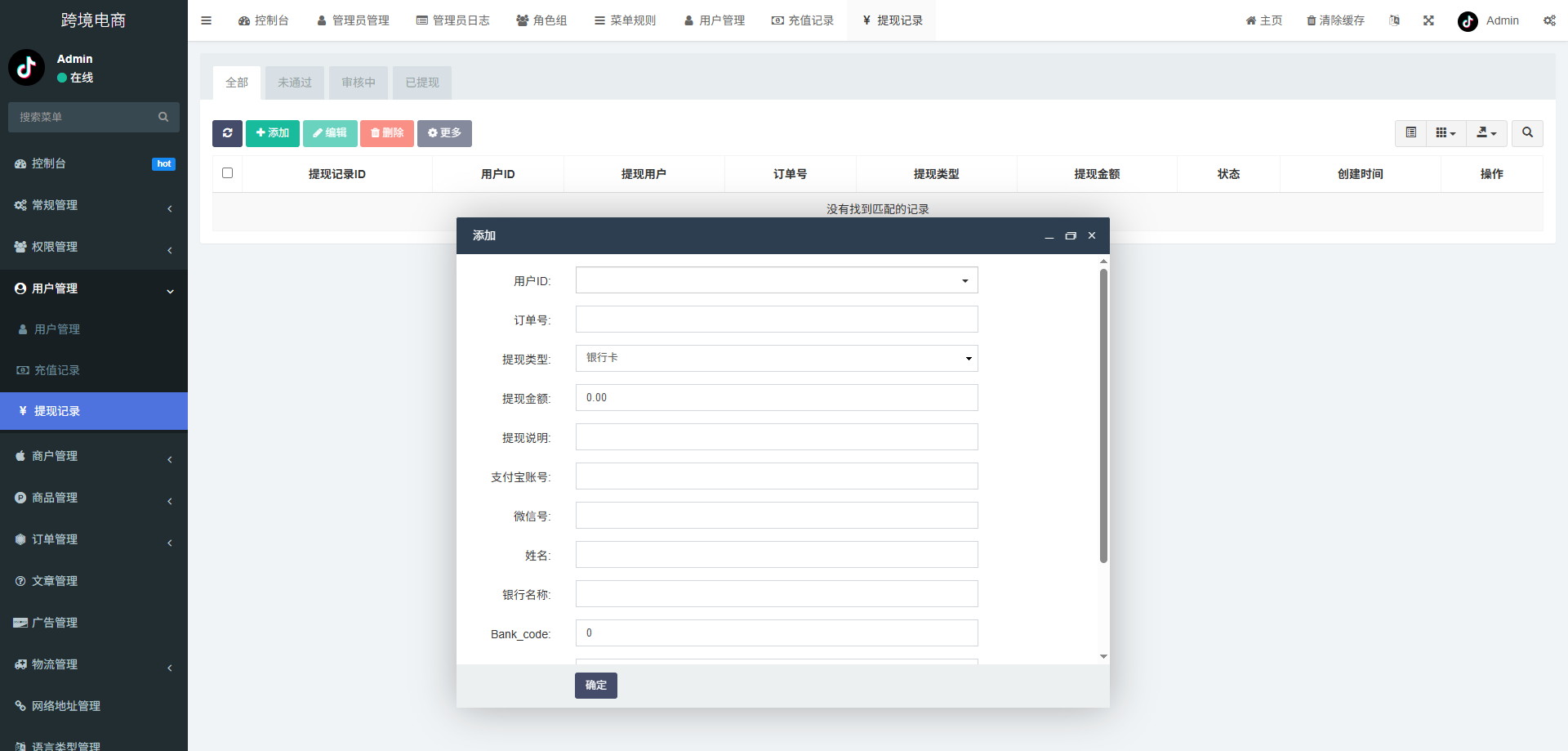Expand the export dropdown on the toolbar

click(x=1486, y=133)
